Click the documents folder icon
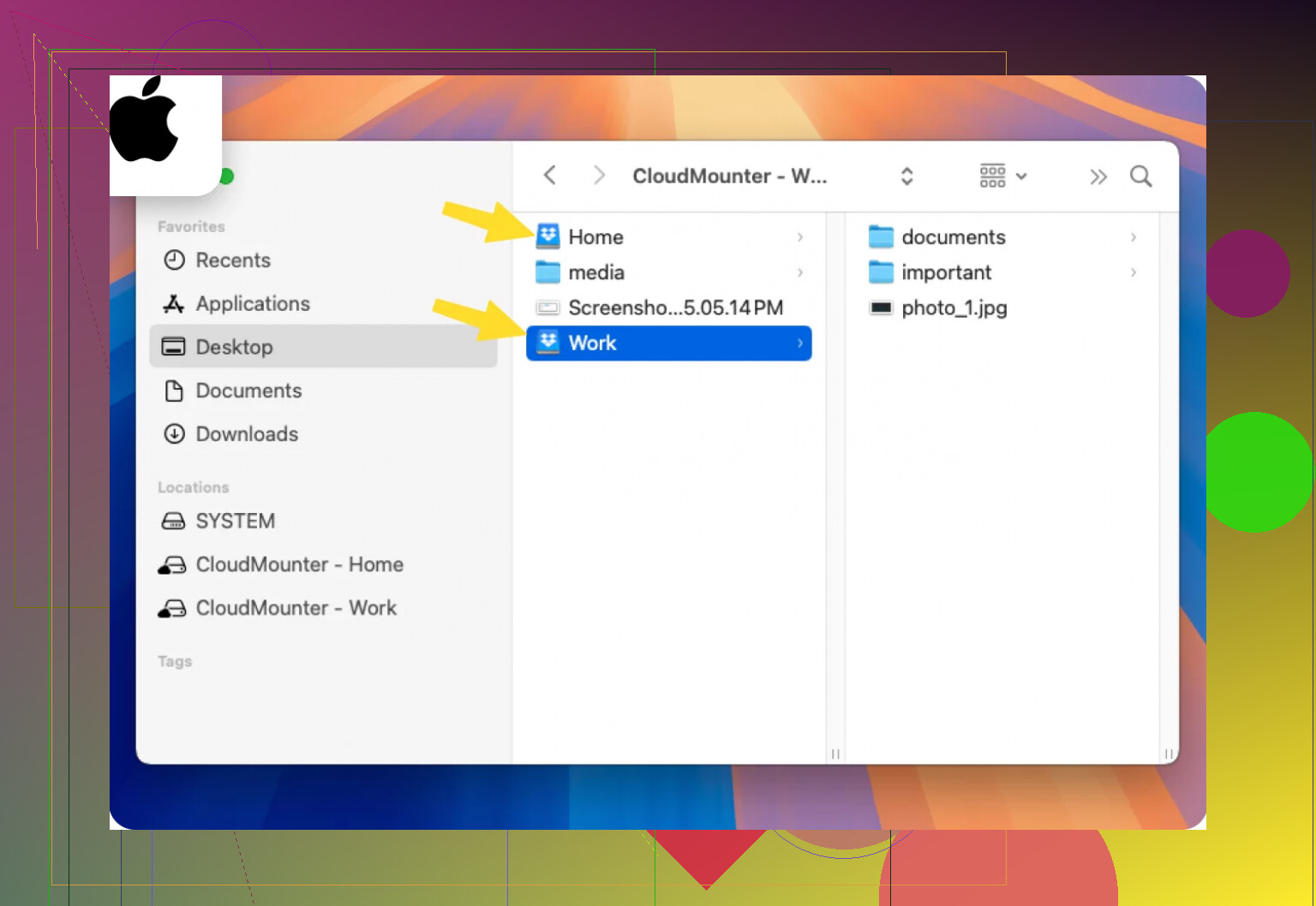This screenshot has width=1316, height=906. 881,236
